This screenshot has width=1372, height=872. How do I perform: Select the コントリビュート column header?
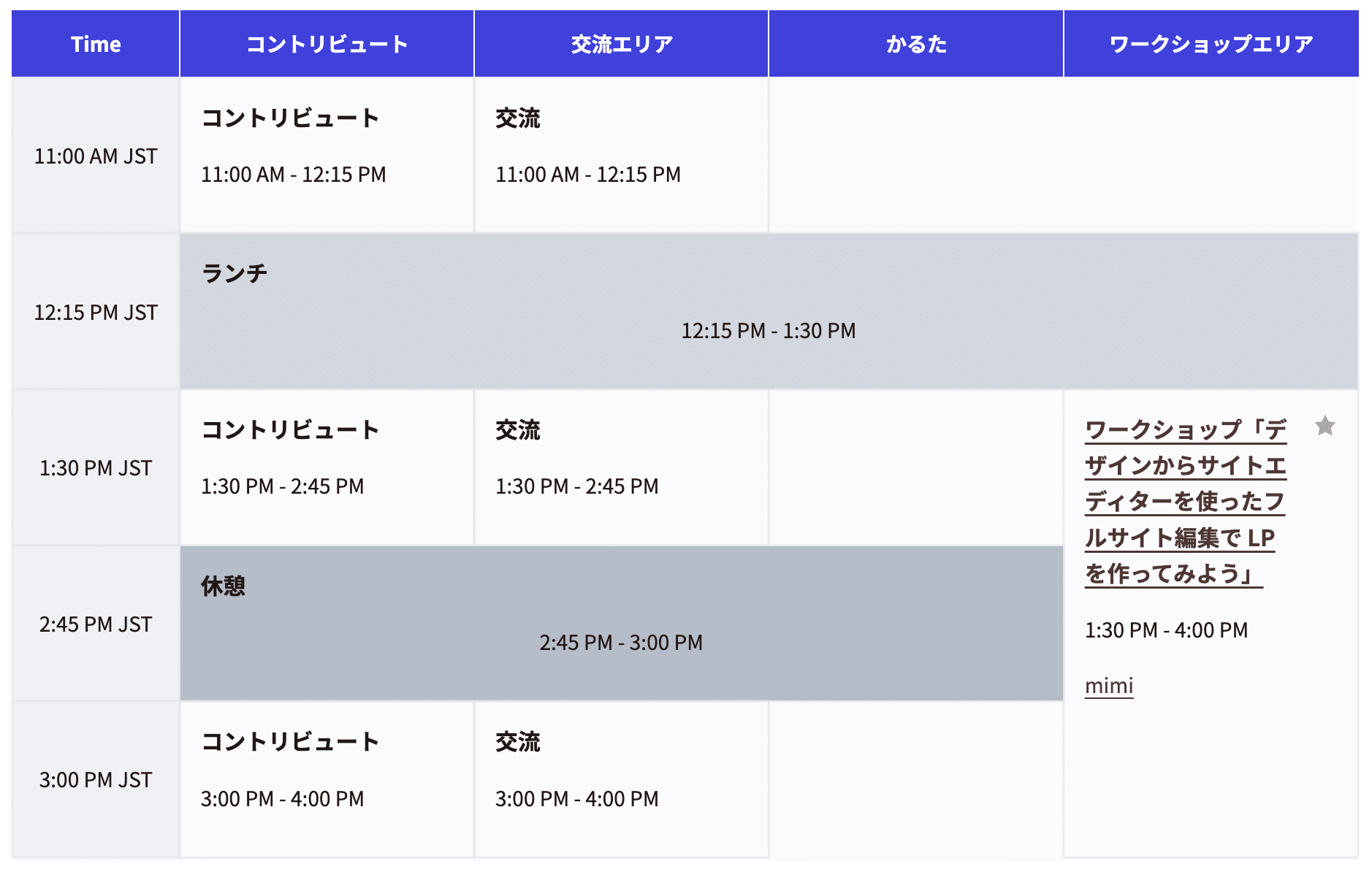point(327,43)
